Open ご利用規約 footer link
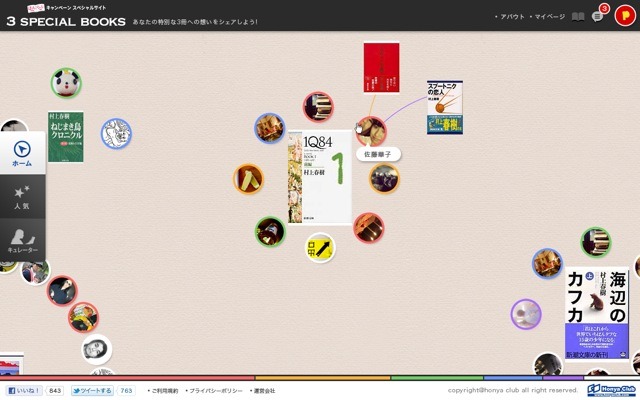The width and height of the screenshot is (640, 400). click(x=163, y=391)
